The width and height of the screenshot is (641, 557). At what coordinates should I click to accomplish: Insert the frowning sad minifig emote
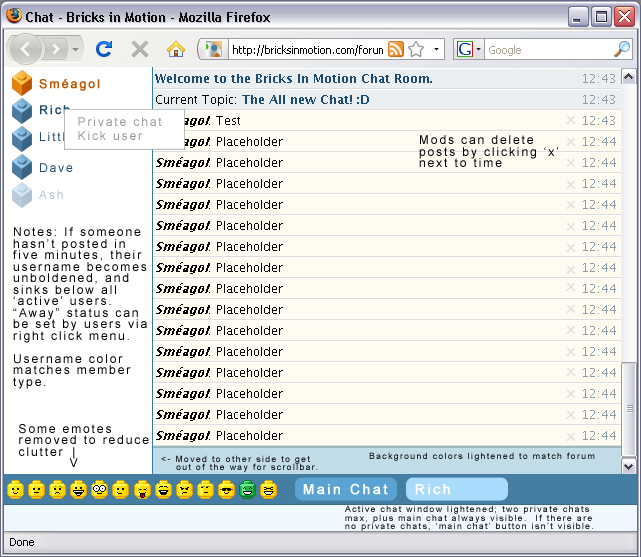[58, 490]
